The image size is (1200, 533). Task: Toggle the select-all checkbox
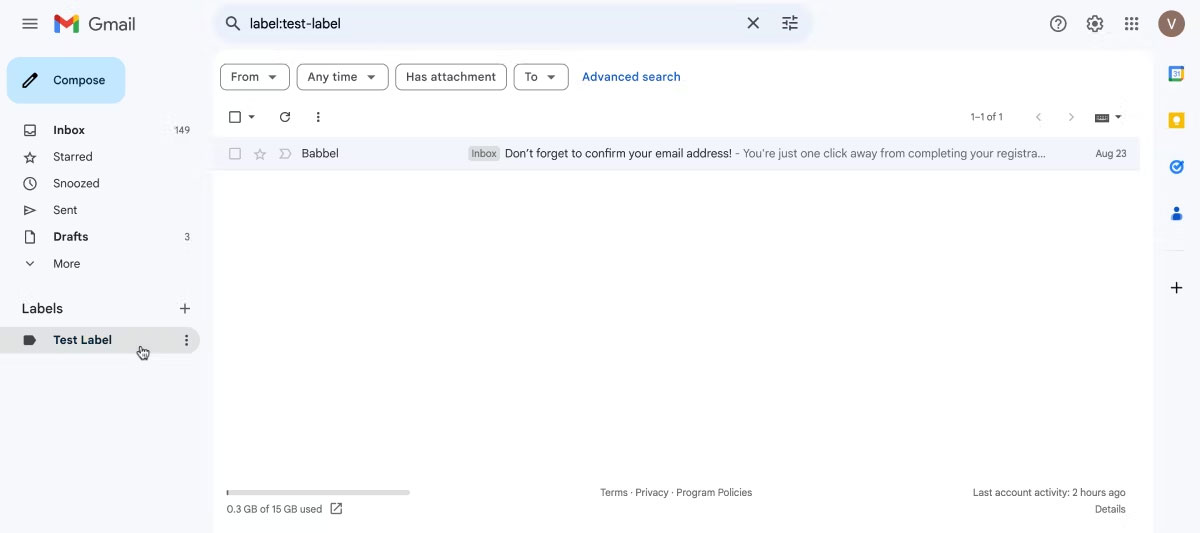point(235,117)
